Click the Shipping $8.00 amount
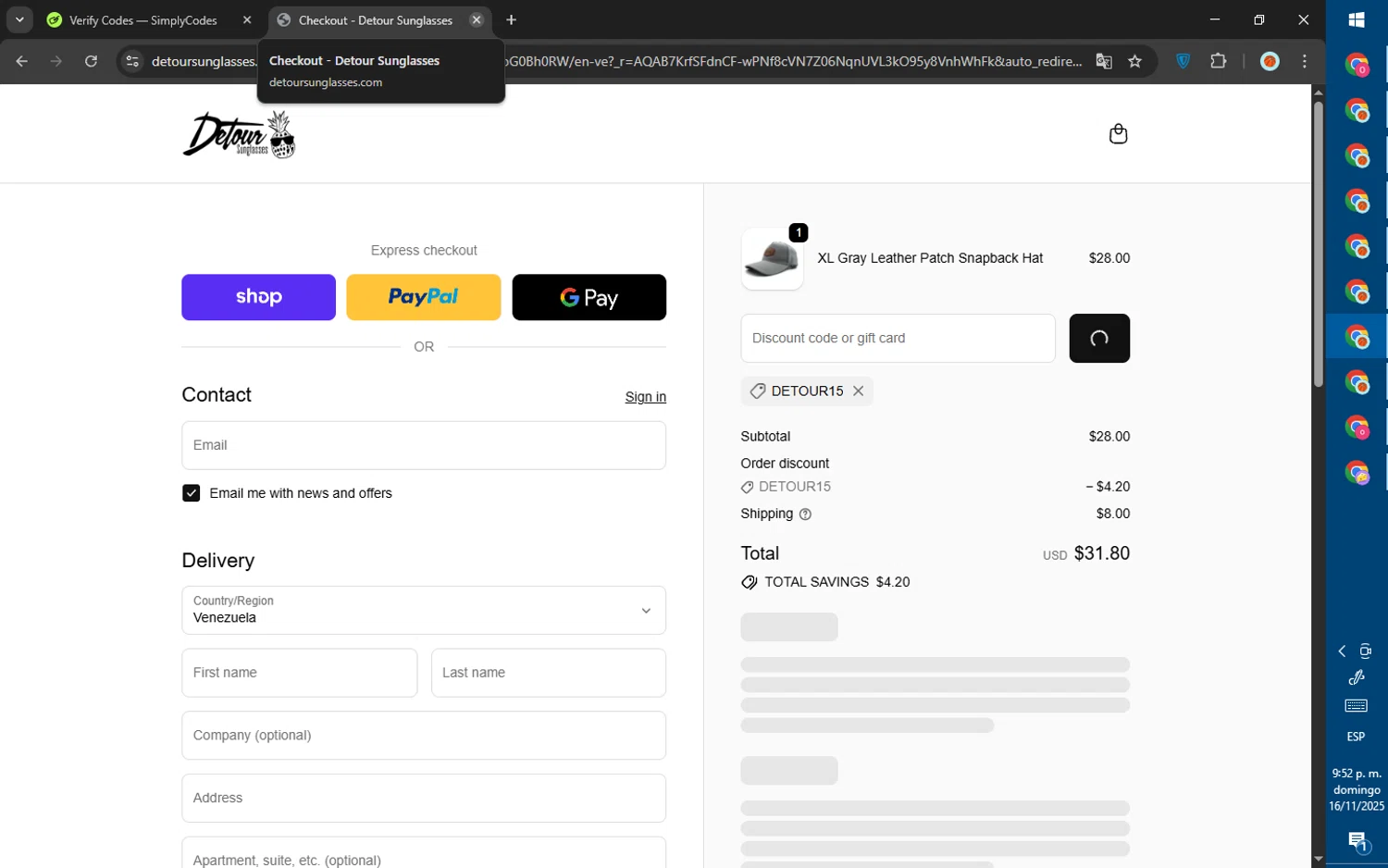This screenshot has width=1388, height=868. pyautogui.click(x=1113, y=515)
